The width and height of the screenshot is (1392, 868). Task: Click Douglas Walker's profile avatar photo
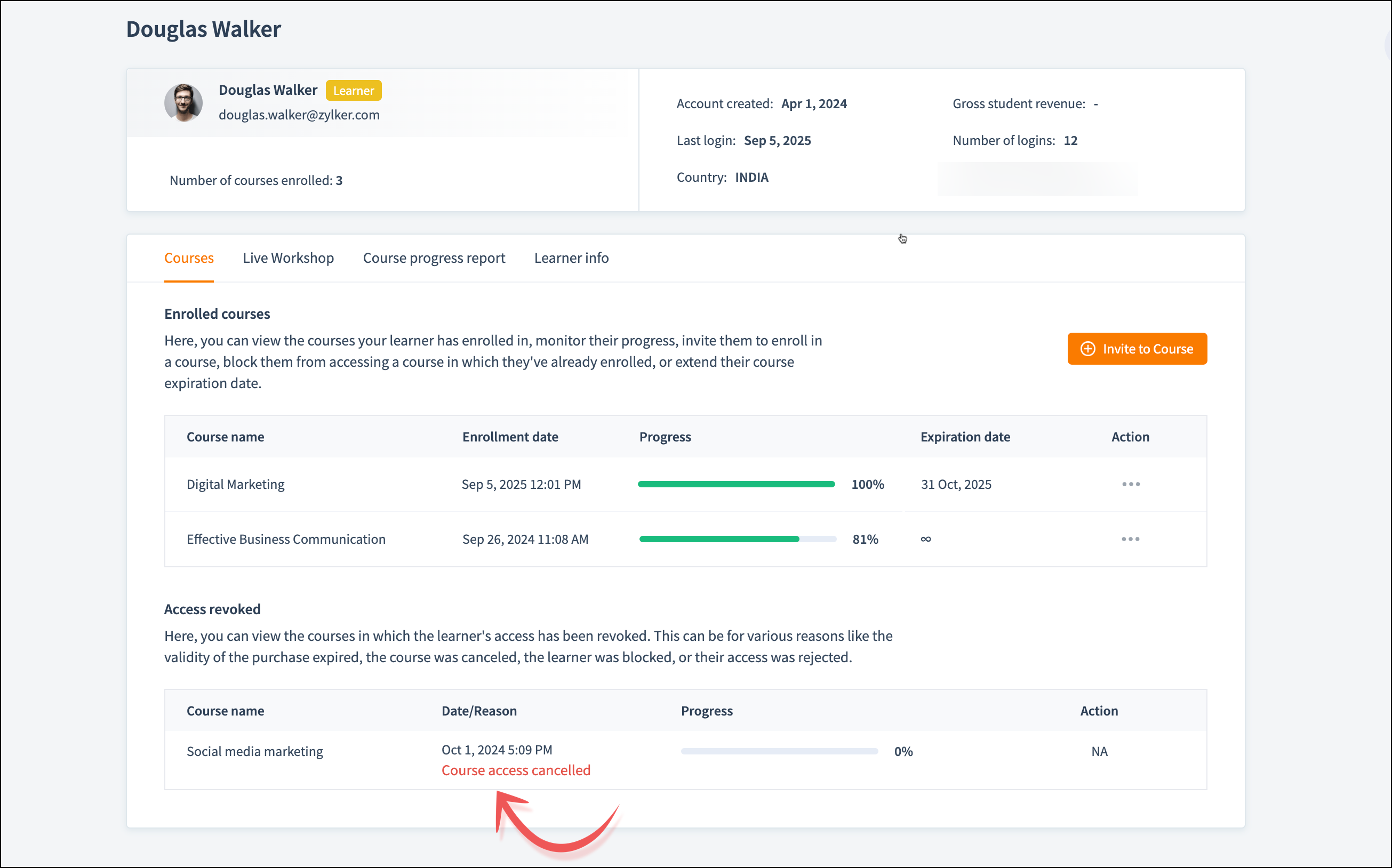click(183, 103)
